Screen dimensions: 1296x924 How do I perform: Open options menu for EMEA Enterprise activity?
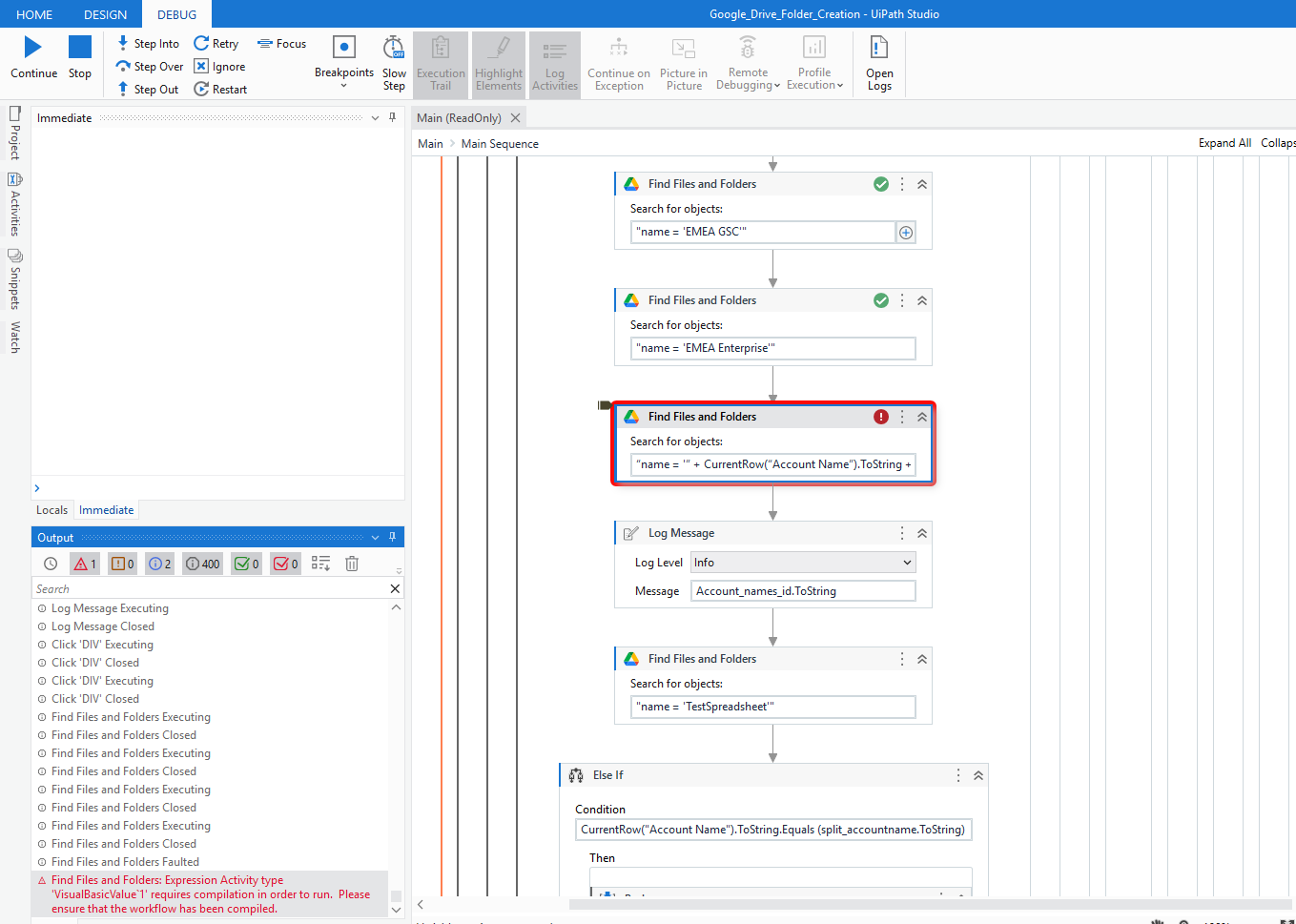[902, 300]
